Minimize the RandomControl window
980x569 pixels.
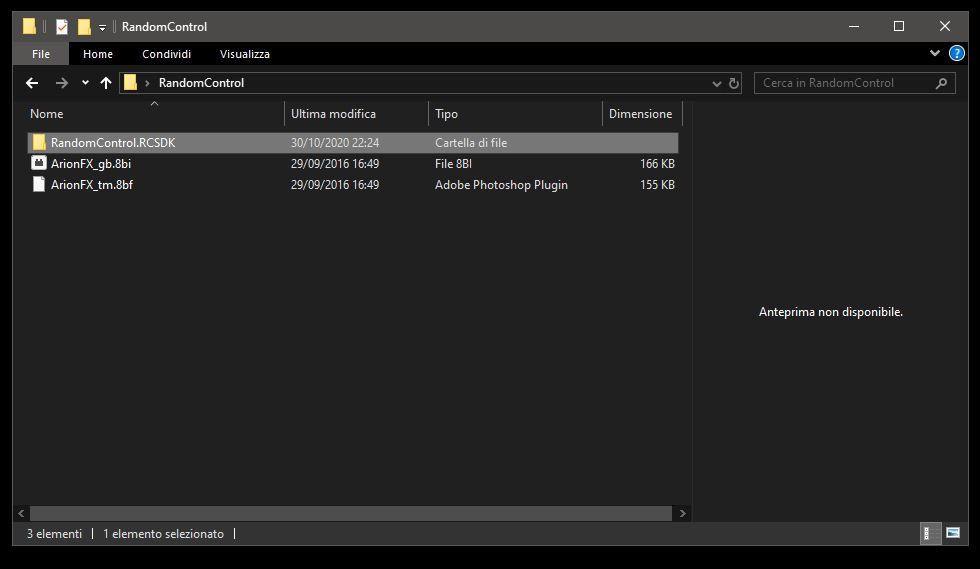(854, 26)
